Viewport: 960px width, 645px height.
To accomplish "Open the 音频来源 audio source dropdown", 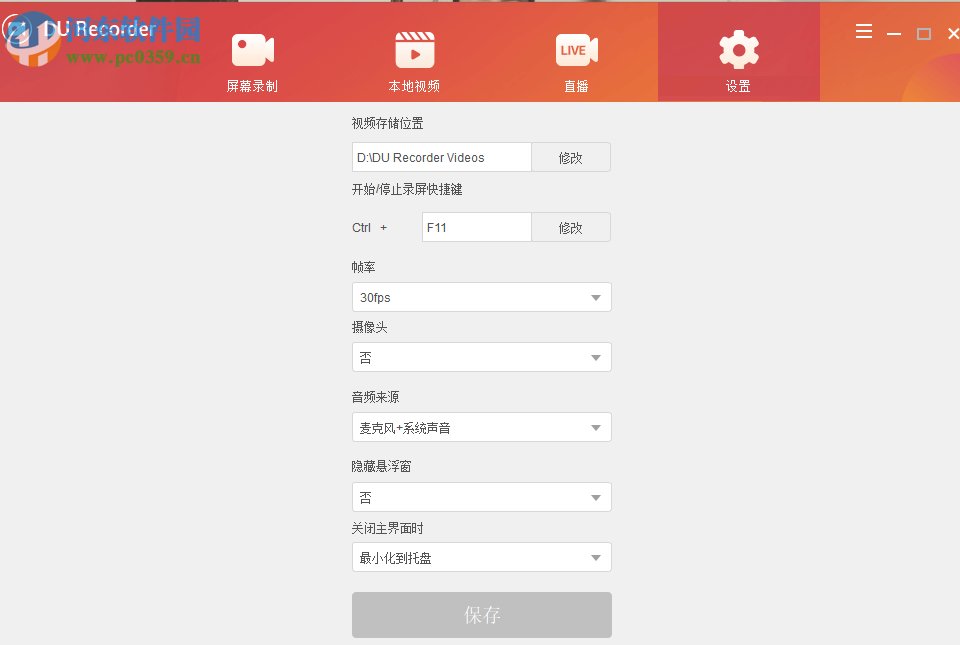I will (x=481, y=427).
